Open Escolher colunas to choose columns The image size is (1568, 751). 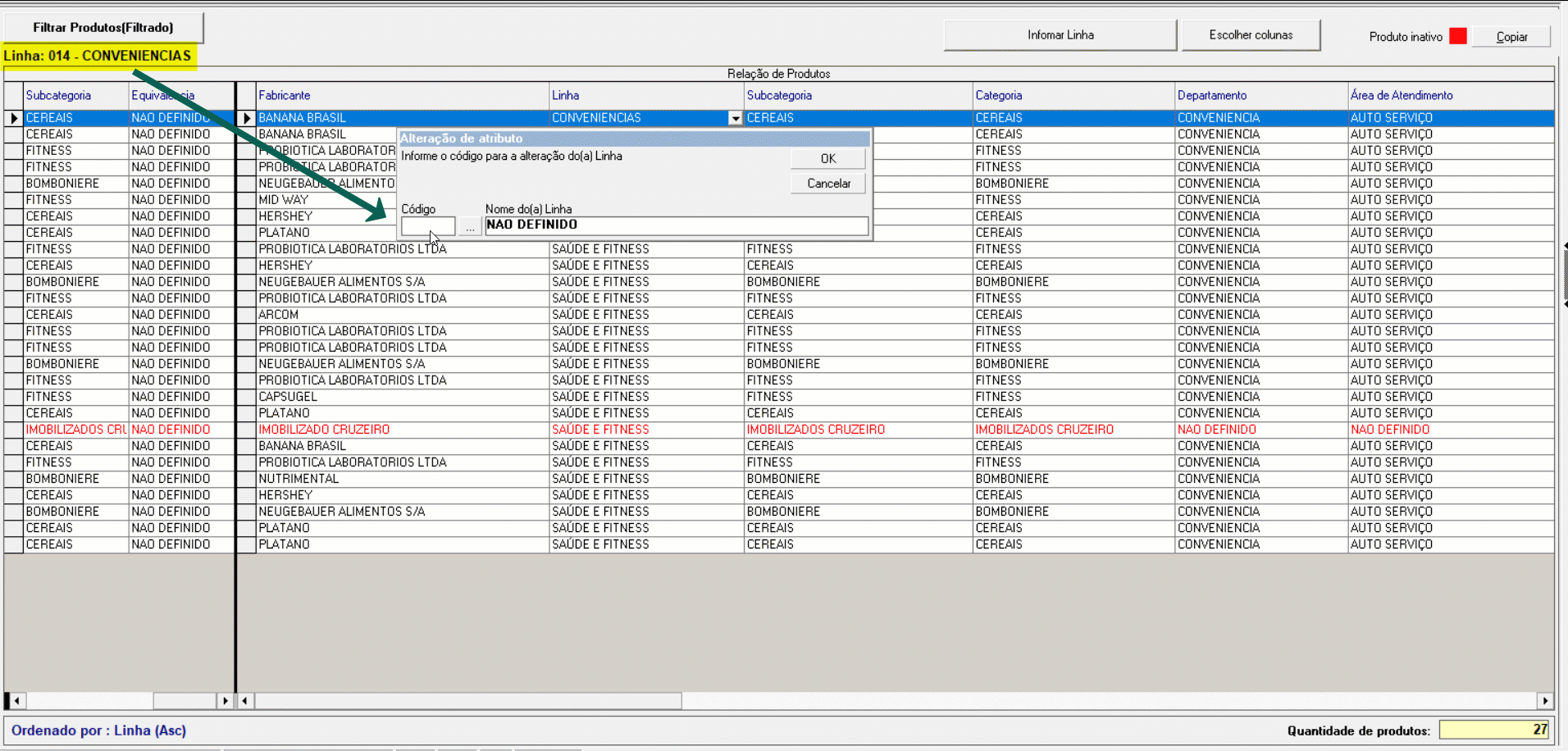tap(1251, 35)
